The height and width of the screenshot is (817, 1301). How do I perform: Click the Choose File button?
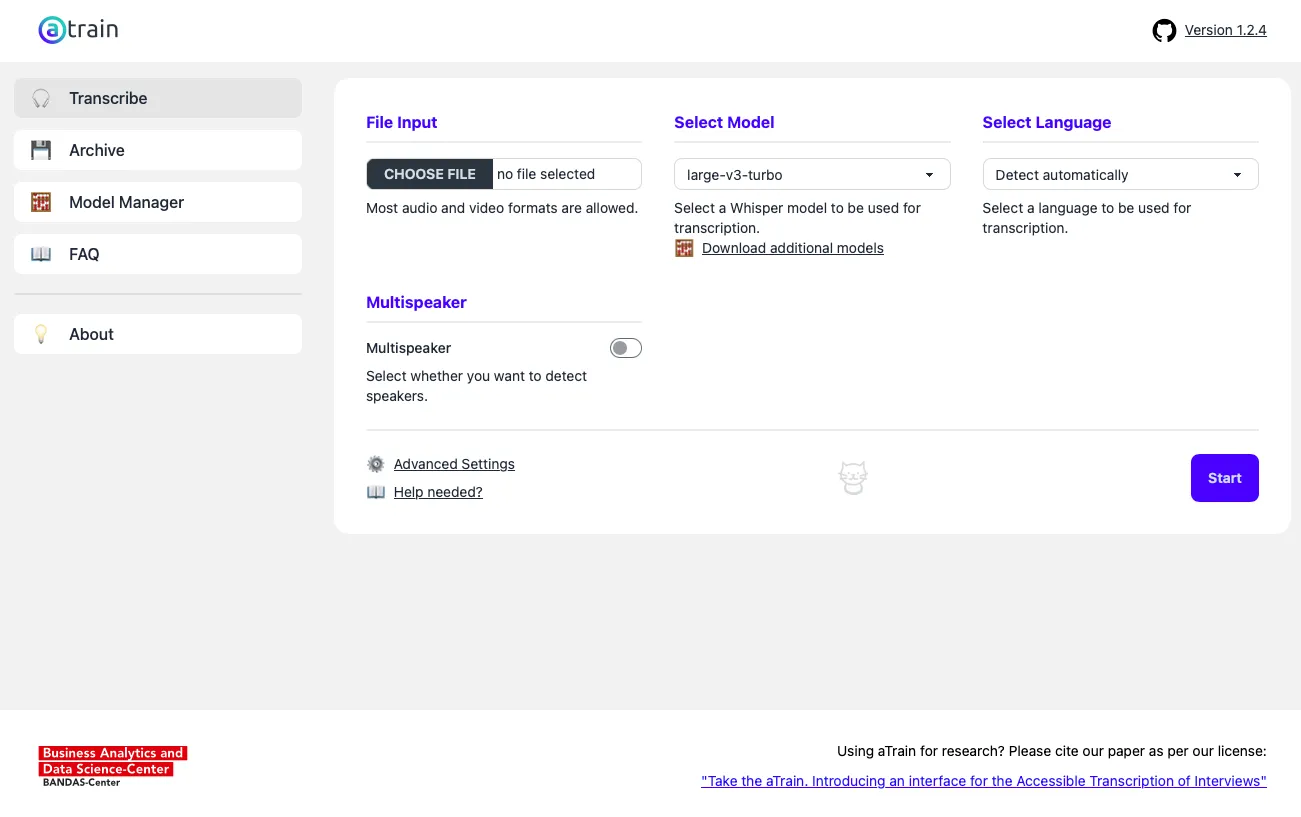(x=430, y=174)
